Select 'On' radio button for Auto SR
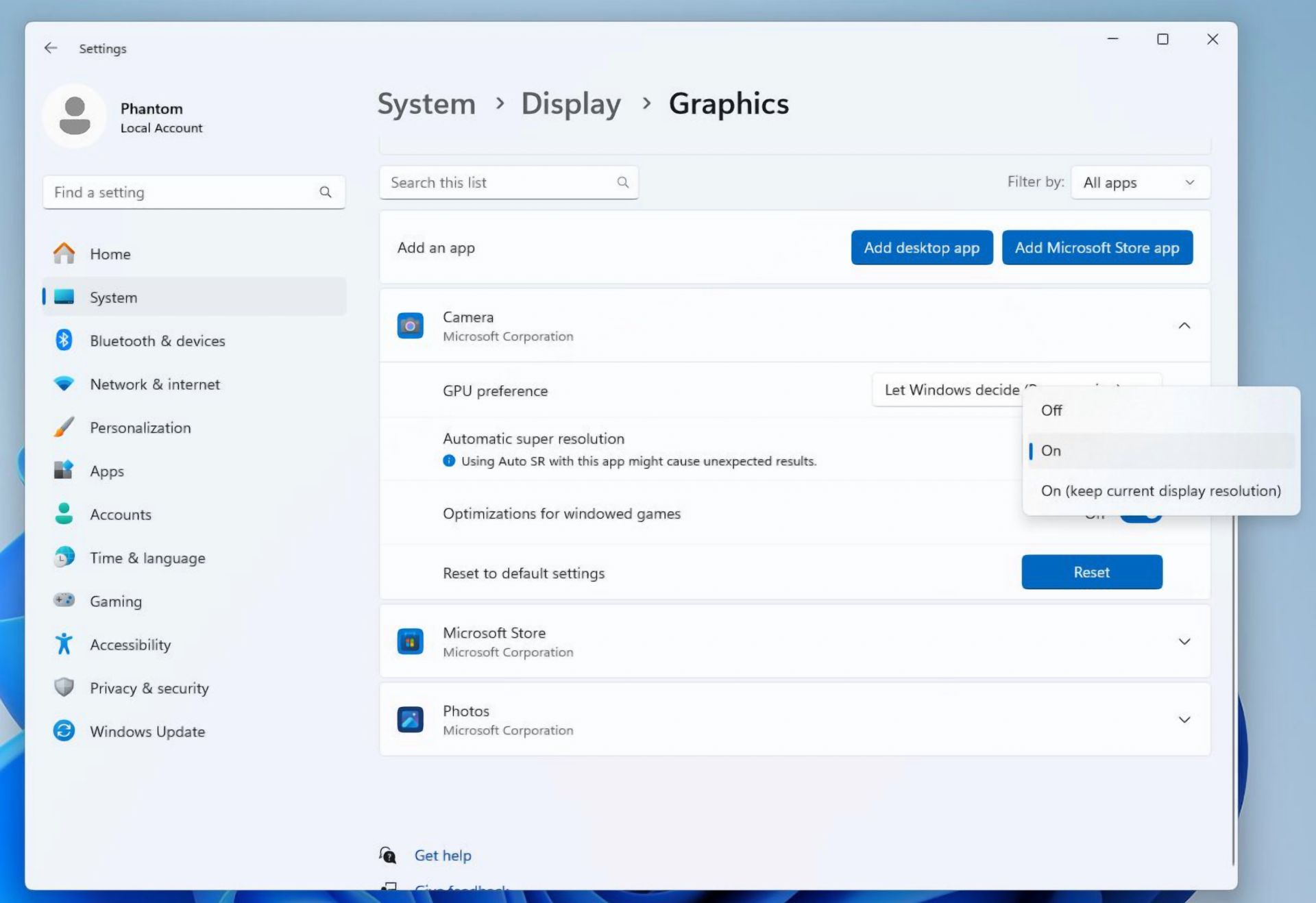This screenshot has height=903, width=1316. click(x=1052, y=449)
